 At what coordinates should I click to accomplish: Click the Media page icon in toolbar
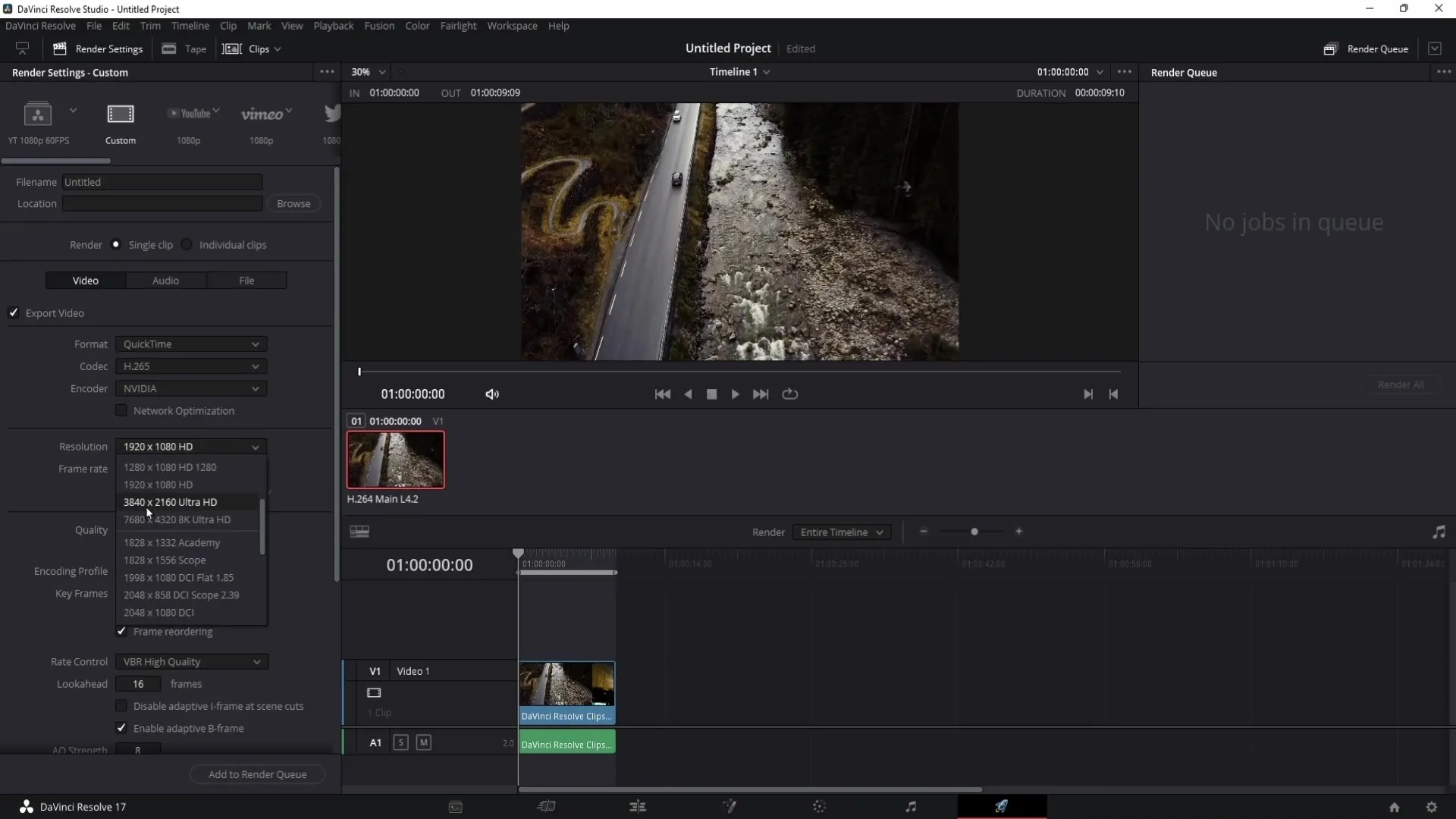pyautogui.click(x=456, y=806)
